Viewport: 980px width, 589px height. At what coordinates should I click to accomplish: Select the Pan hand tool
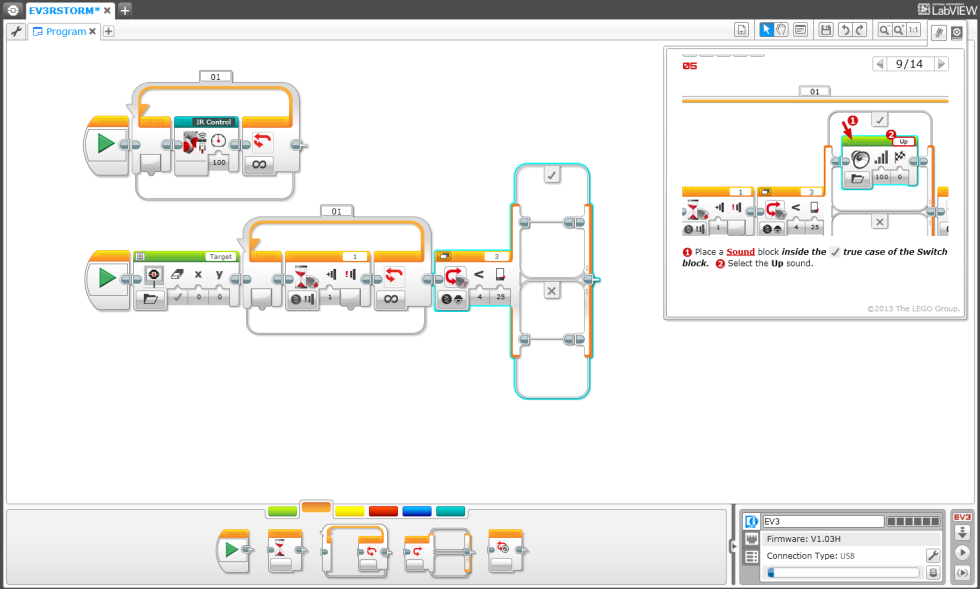tap(781, 30)
